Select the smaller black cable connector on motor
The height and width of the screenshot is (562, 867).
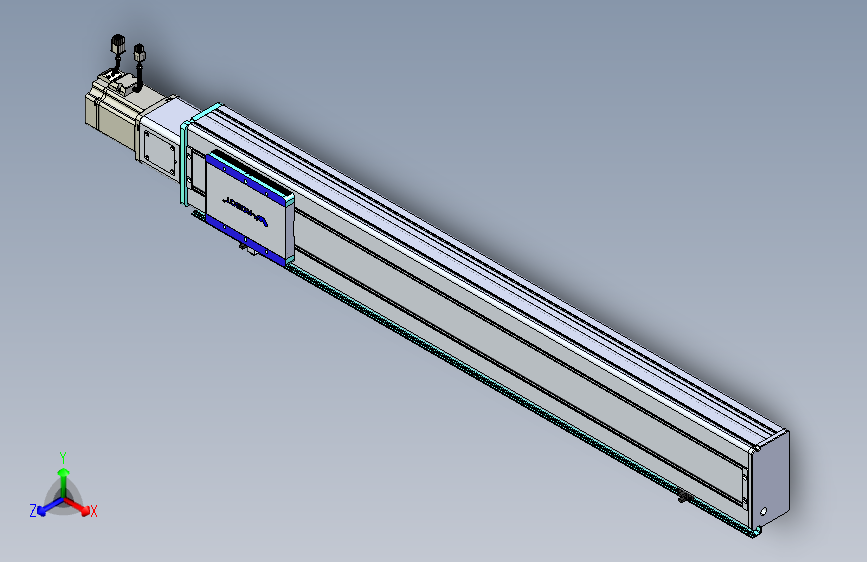tap(139, 55)
